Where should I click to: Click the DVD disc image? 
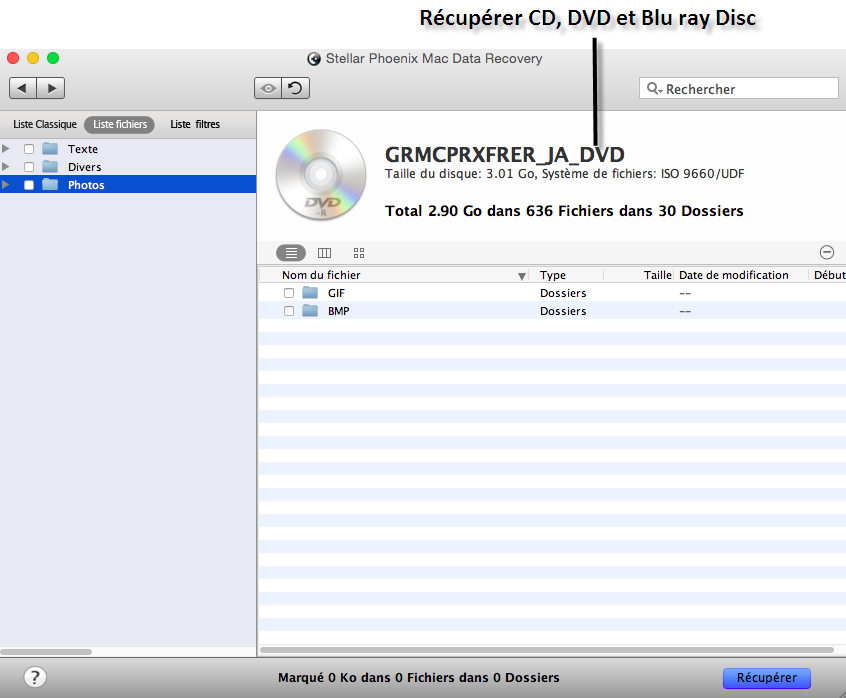click(321, 175)
